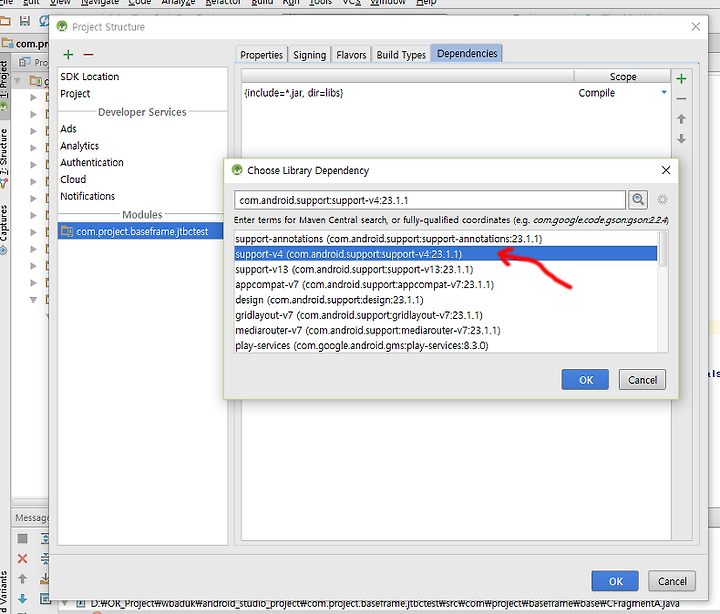Click blue down arrow in Messages panel
This screenshot has width=720, height=614.
[x=22, y=598]
